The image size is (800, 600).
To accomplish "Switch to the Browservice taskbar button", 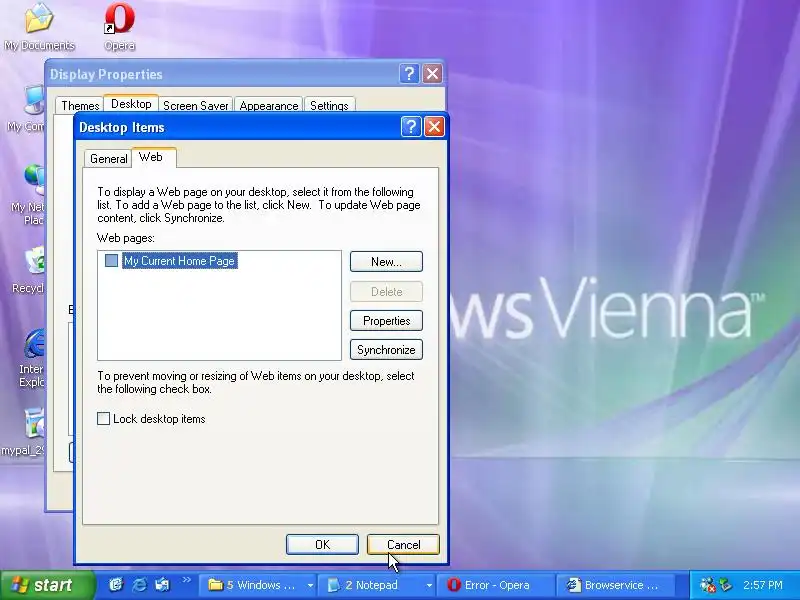I will (615, 585).
